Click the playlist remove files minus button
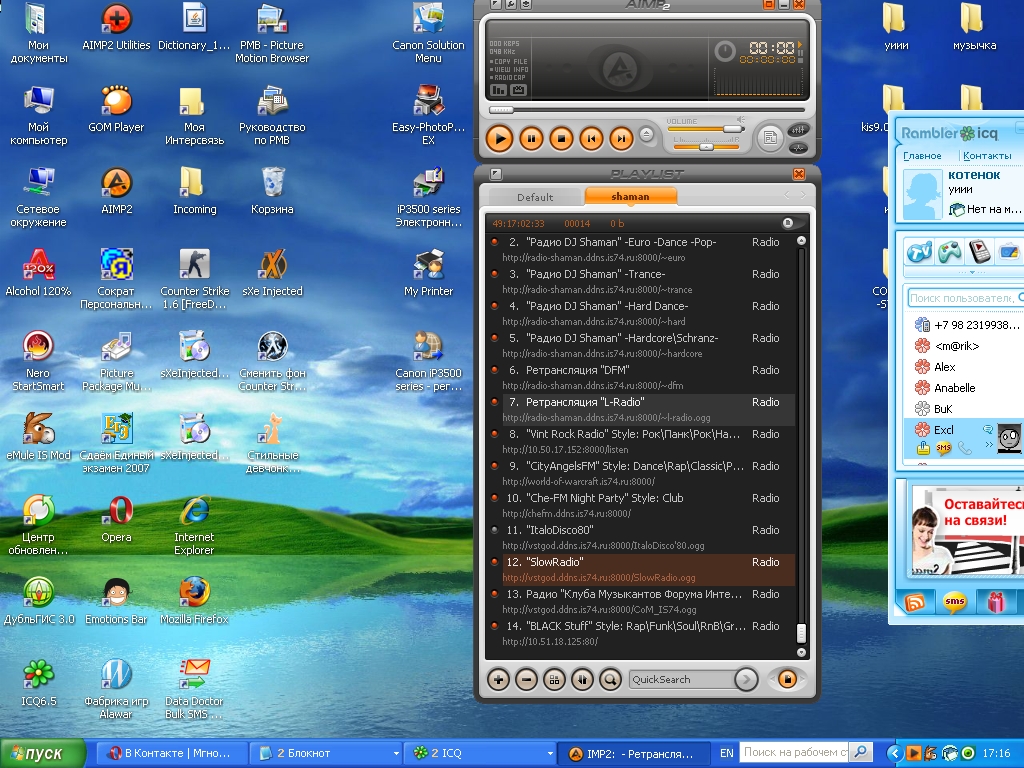The height and width of the screenshot is (768, 1024). (x=526, y=680)
